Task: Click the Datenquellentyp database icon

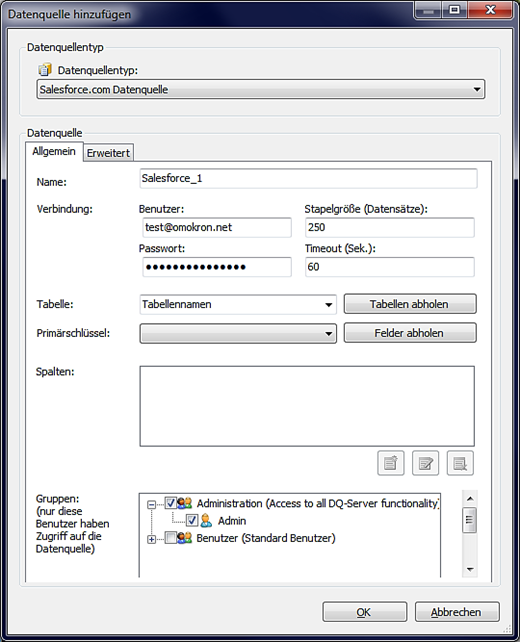Action: 45,70
